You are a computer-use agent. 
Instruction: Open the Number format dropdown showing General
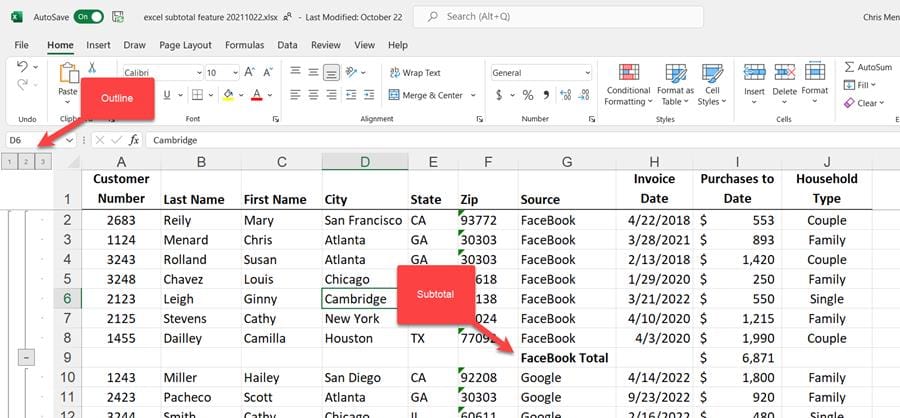tap(541, 73)
